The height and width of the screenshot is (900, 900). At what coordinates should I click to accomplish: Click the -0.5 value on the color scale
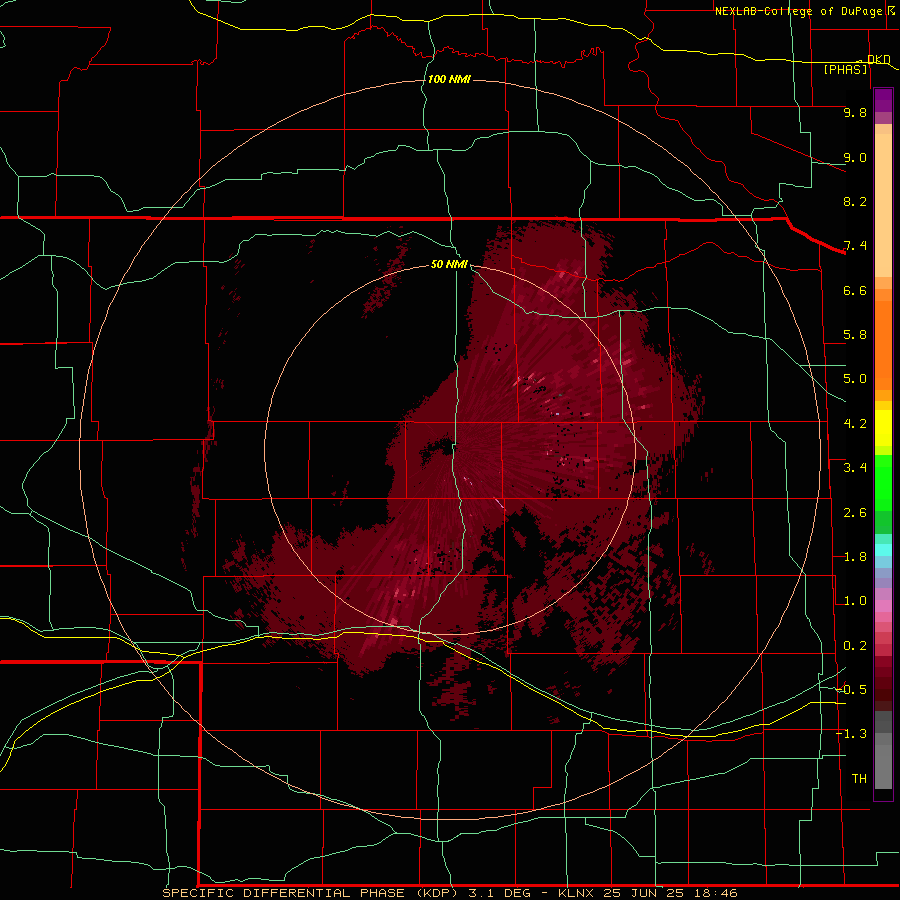[x=851, y=690]
